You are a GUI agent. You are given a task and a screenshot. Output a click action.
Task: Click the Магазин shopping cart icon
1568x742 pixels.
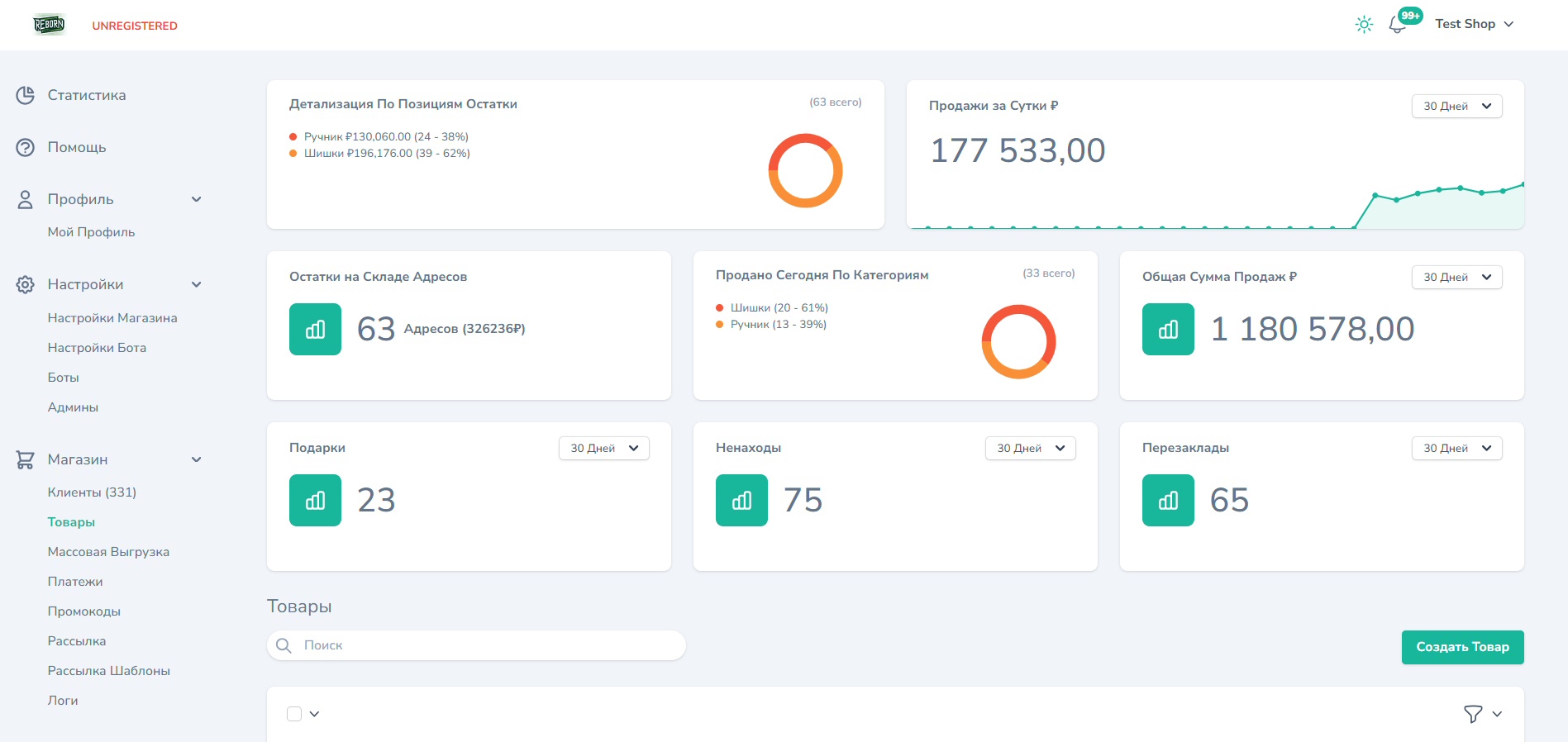26,460
